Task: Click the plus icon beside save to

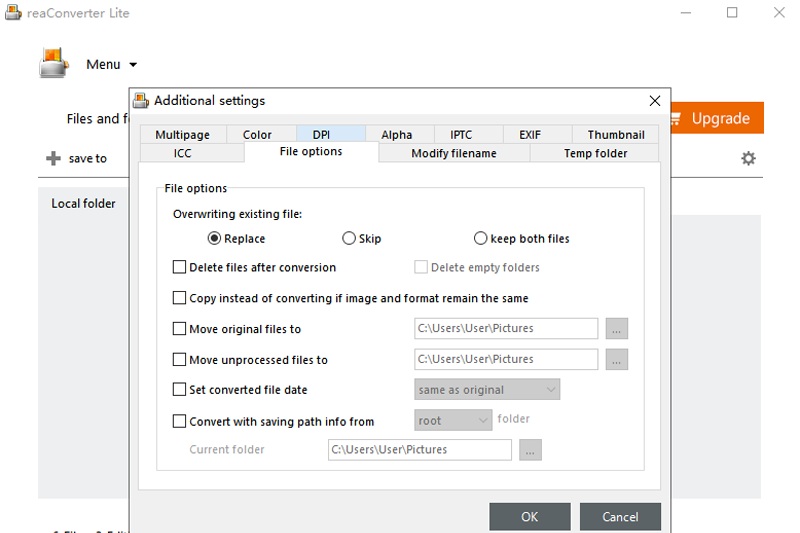Action: tap(54, 159)
